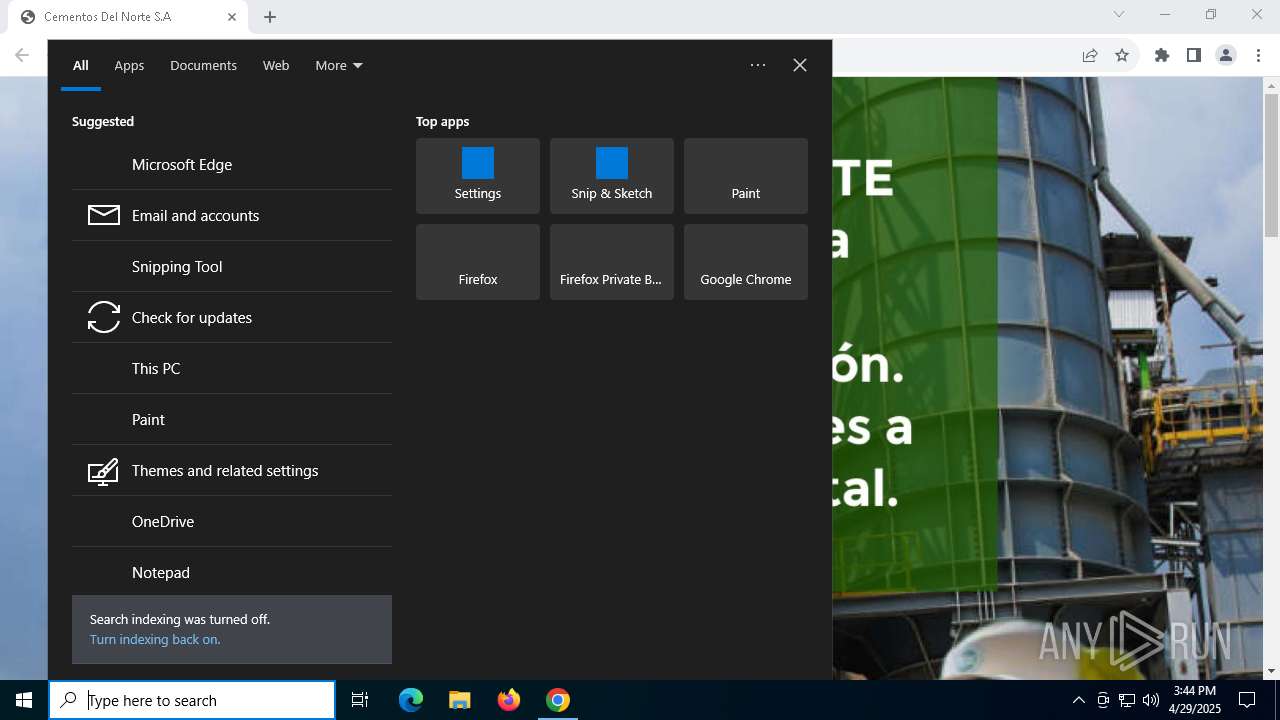Launch Firefox from taskbar
1280x720 pixels.
509,700
